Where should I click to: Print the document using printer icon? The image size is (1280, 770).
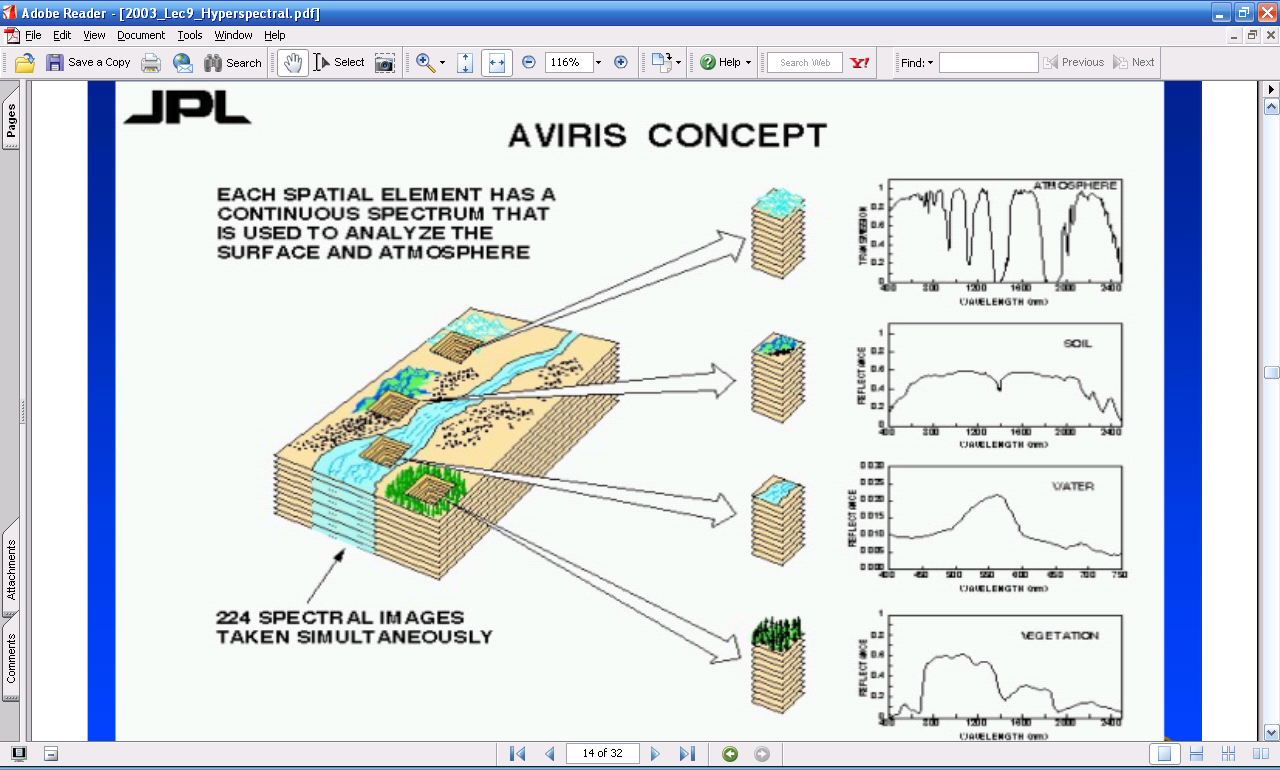pyautogui.click(x=151, y=62)
